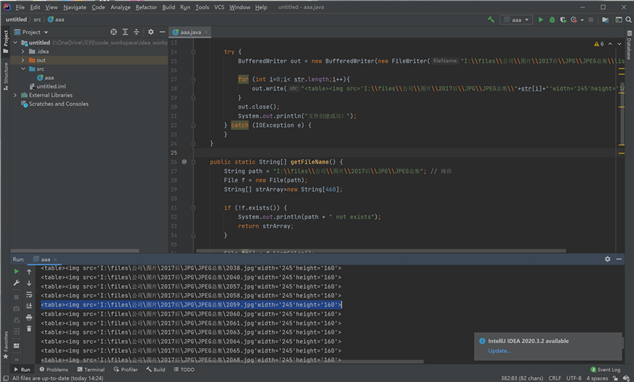Open the profiler options dropdown arrow
Viewport: 634px width, 382px height.
tap(582, 20)
